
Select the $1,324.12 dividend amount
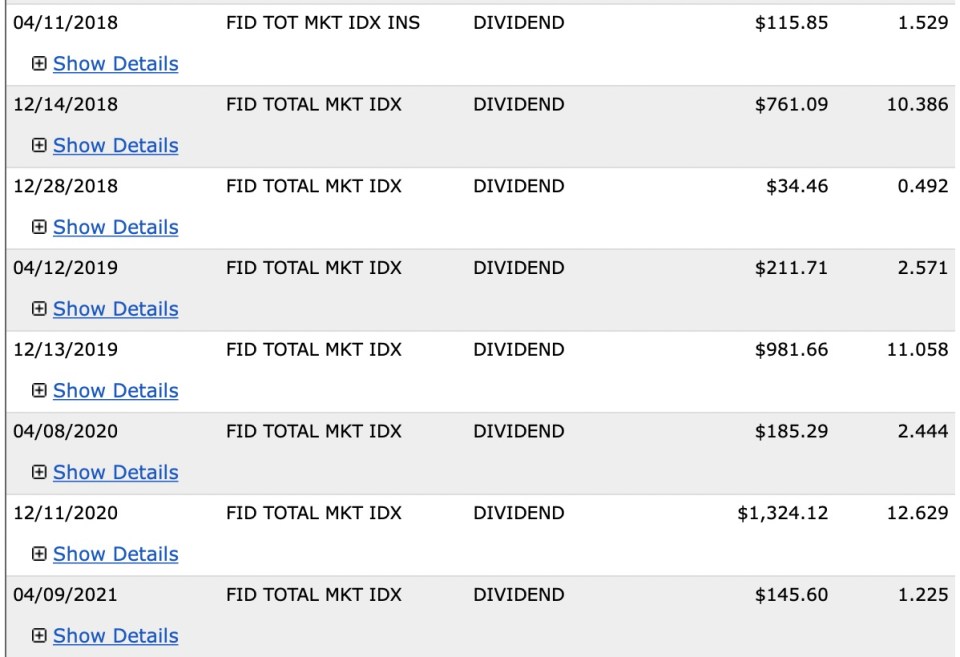tap(782, 513)
